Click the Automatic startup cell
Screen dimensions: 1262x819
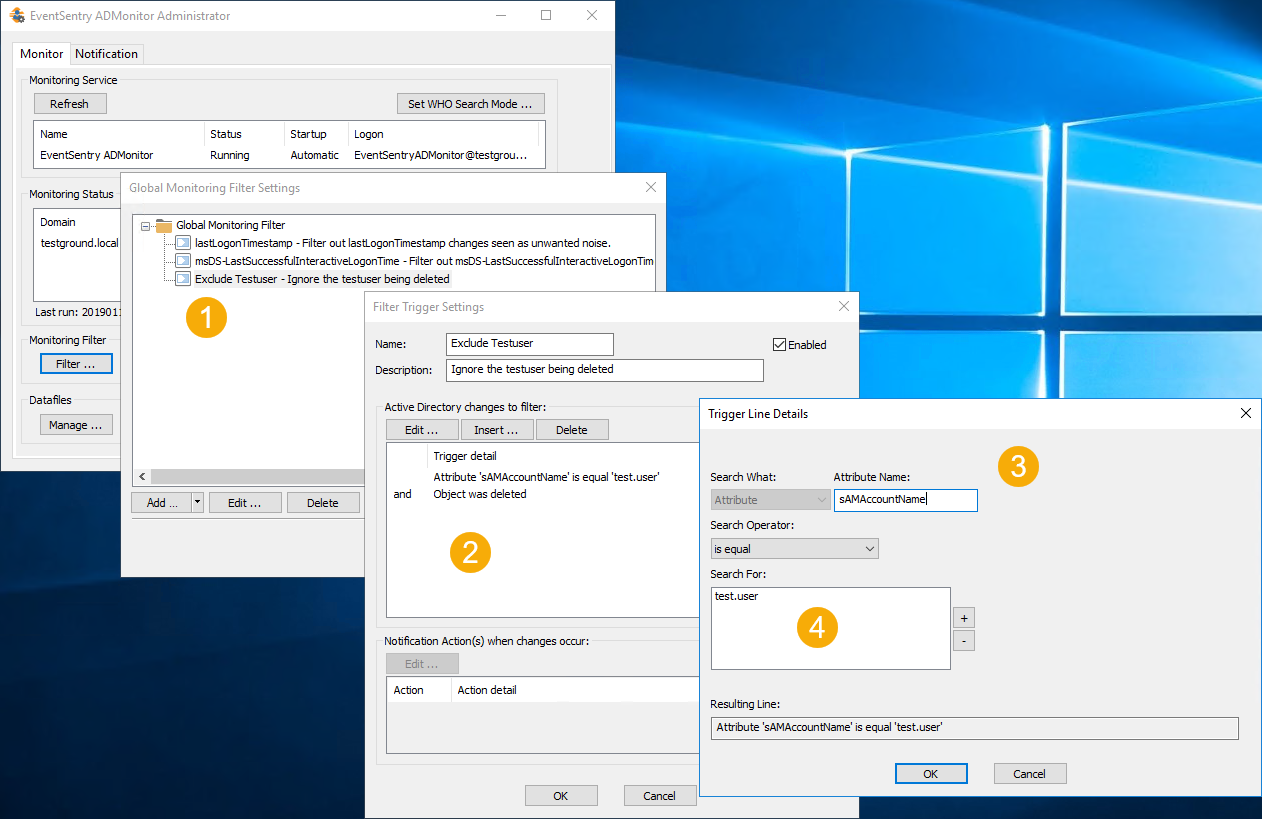coord(314,156)
